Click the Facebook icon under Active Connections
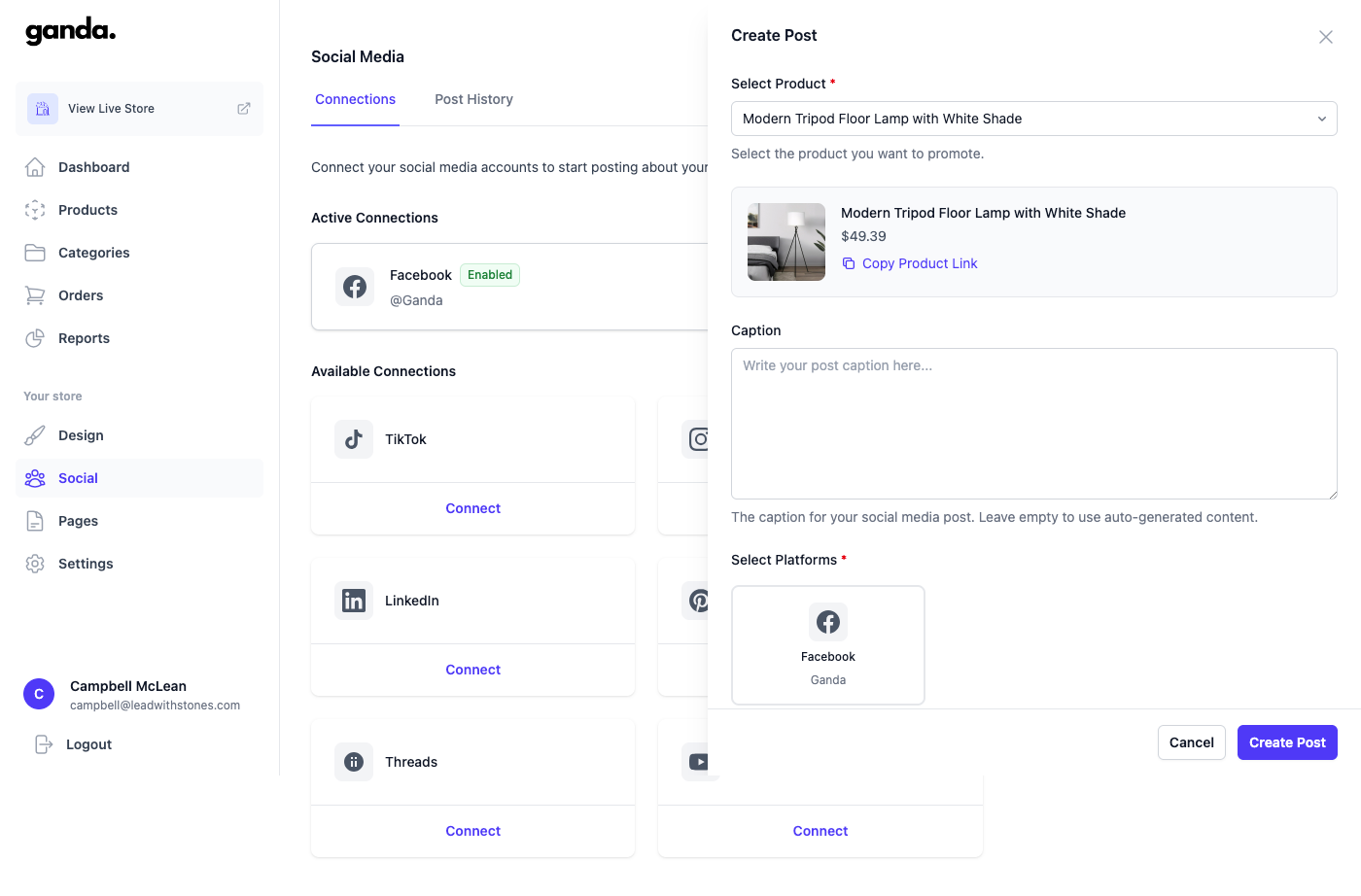1361x896 pixels. [355, 287]
